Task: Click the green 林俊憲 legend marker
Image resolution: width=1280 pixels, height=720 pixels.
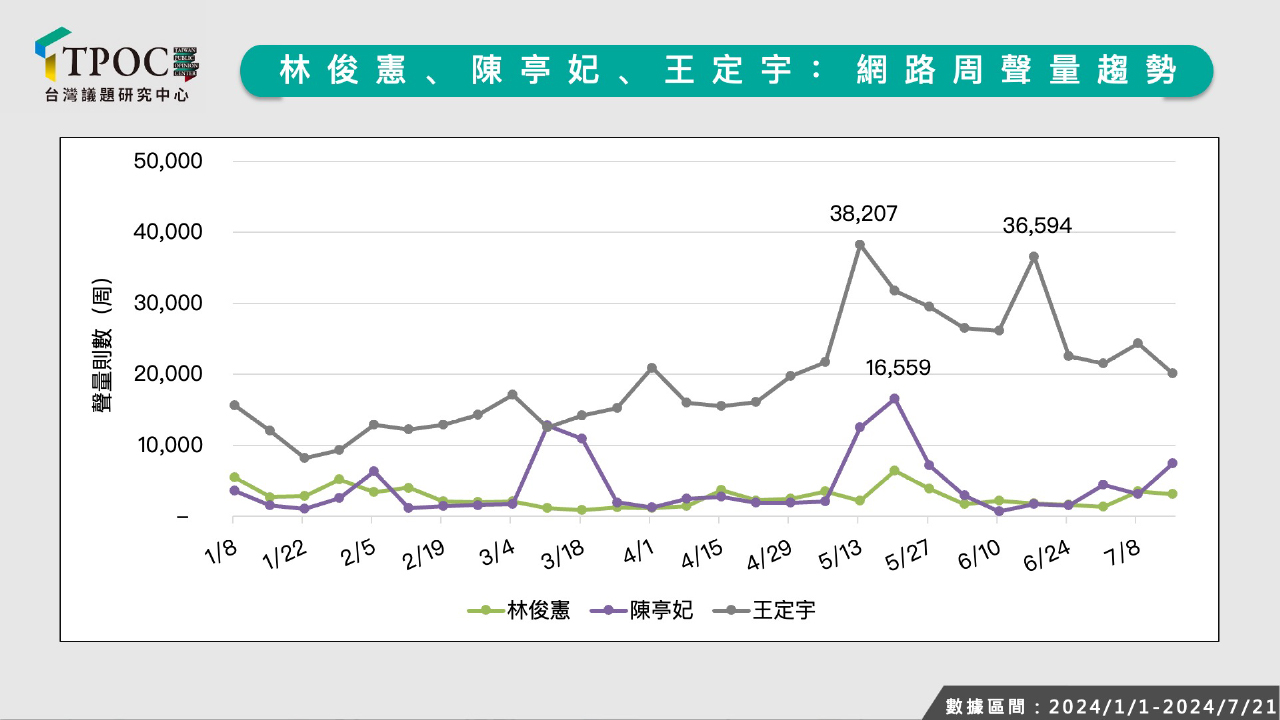Action: coord(486,610)
